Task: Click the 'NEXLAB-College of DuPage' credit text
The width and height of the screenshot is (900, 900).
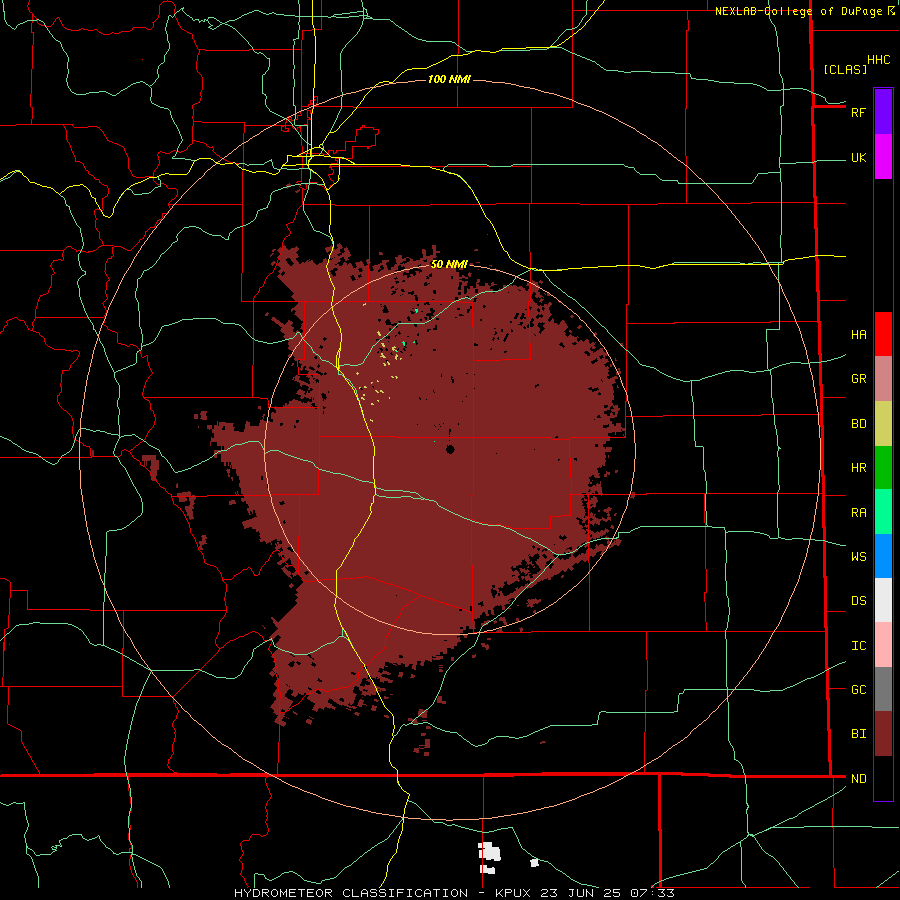Action: (x=798, y=11)
